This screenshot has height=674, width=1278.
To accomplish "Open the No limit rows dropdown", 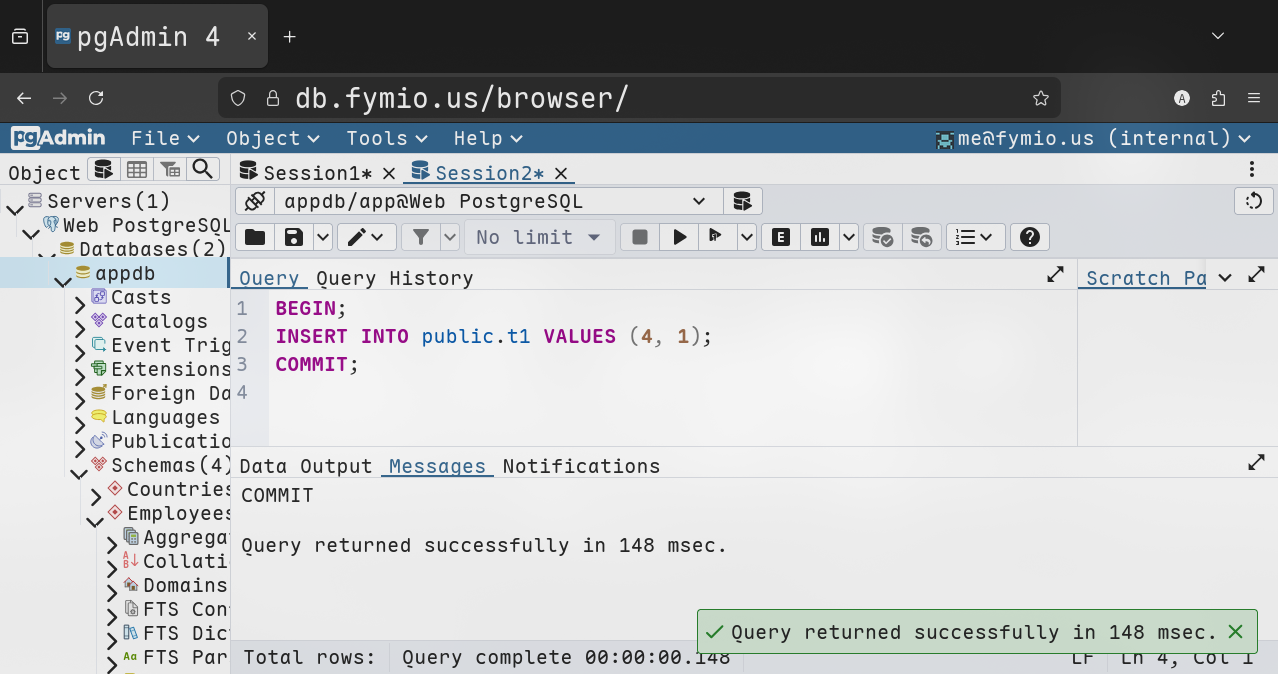I will 539,237.
